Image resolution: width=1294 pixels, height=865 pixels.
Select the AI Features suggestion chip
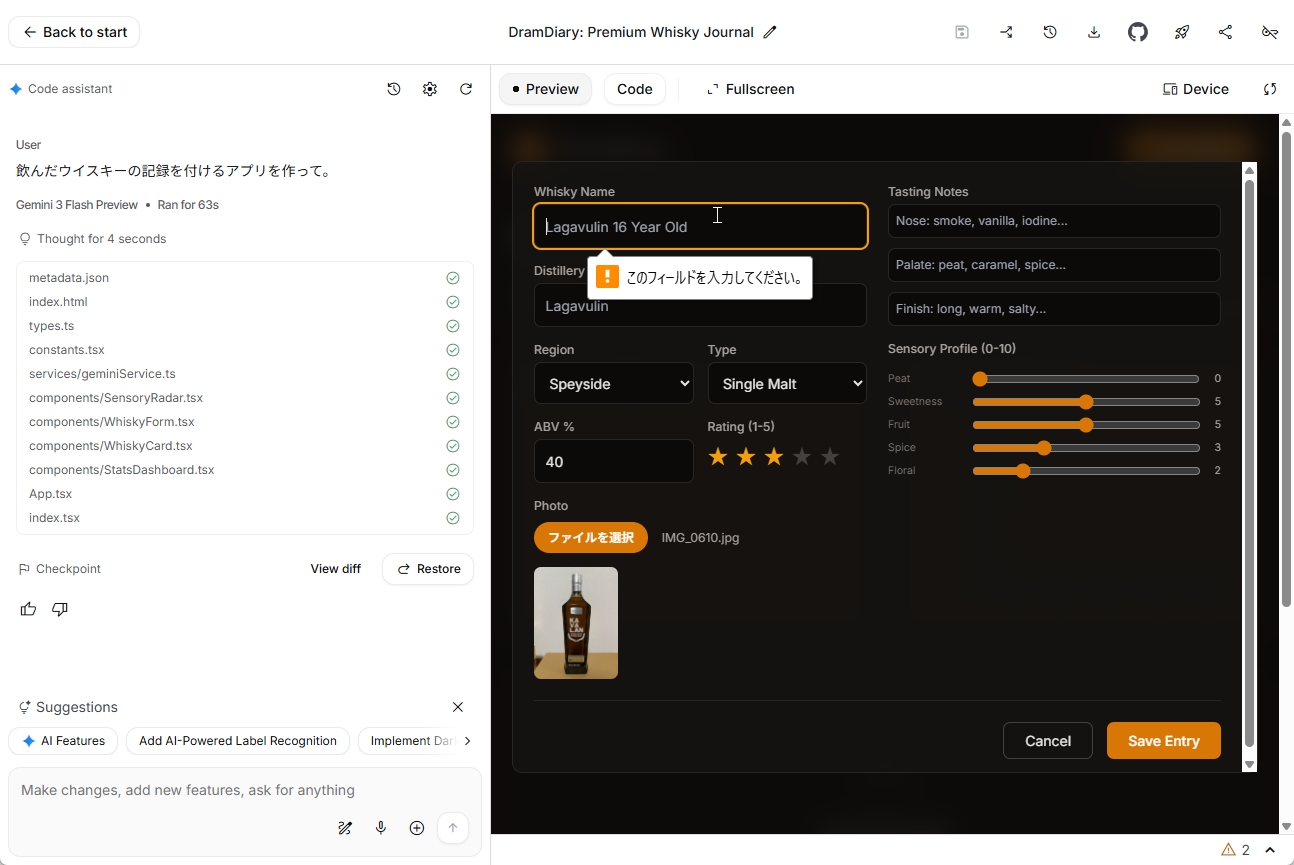point(63,741)
